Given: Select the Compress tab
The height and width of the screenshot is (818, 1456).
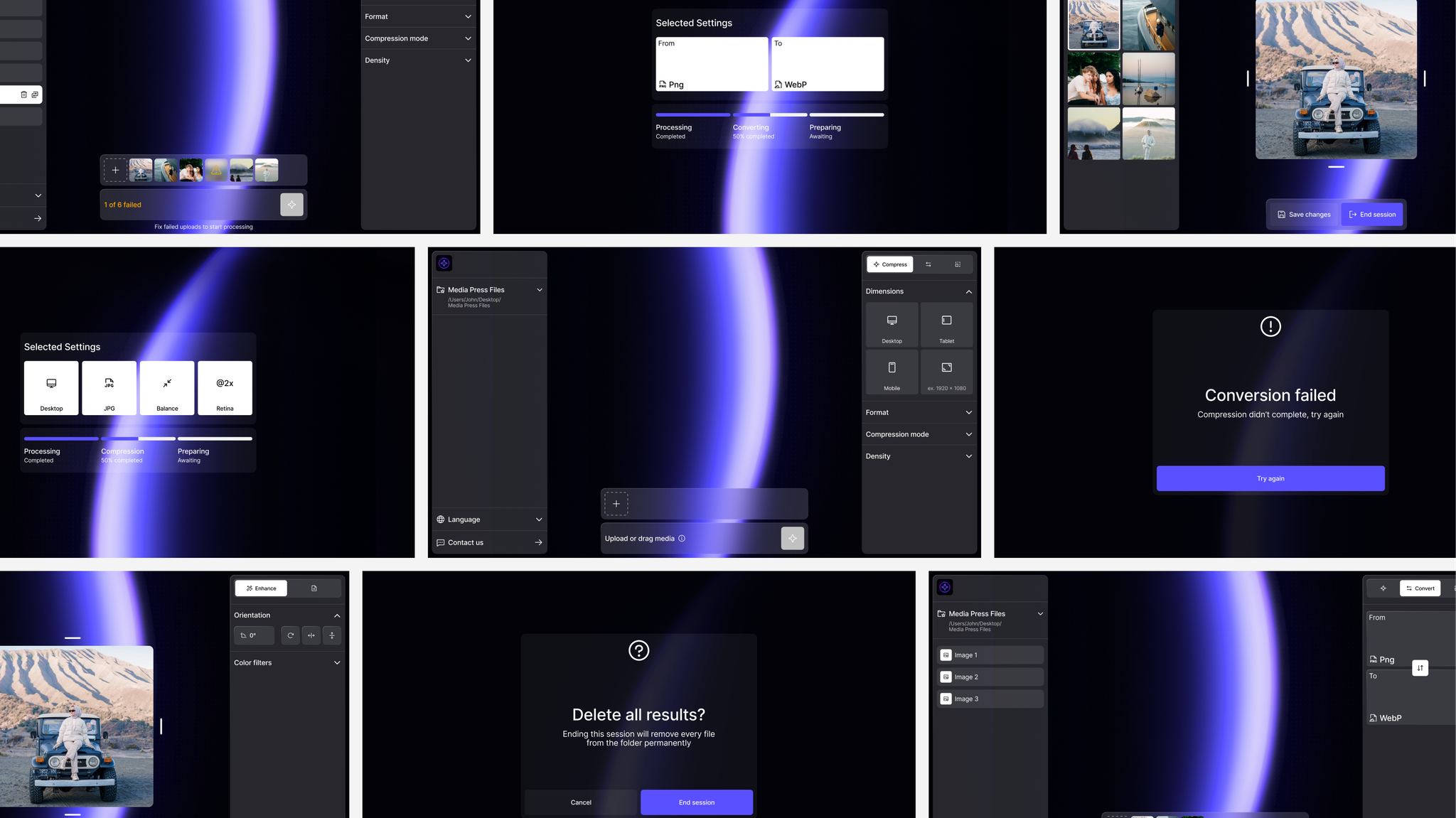Looking at the screenshot, I should pyautogui.click(x=890, y=264).
